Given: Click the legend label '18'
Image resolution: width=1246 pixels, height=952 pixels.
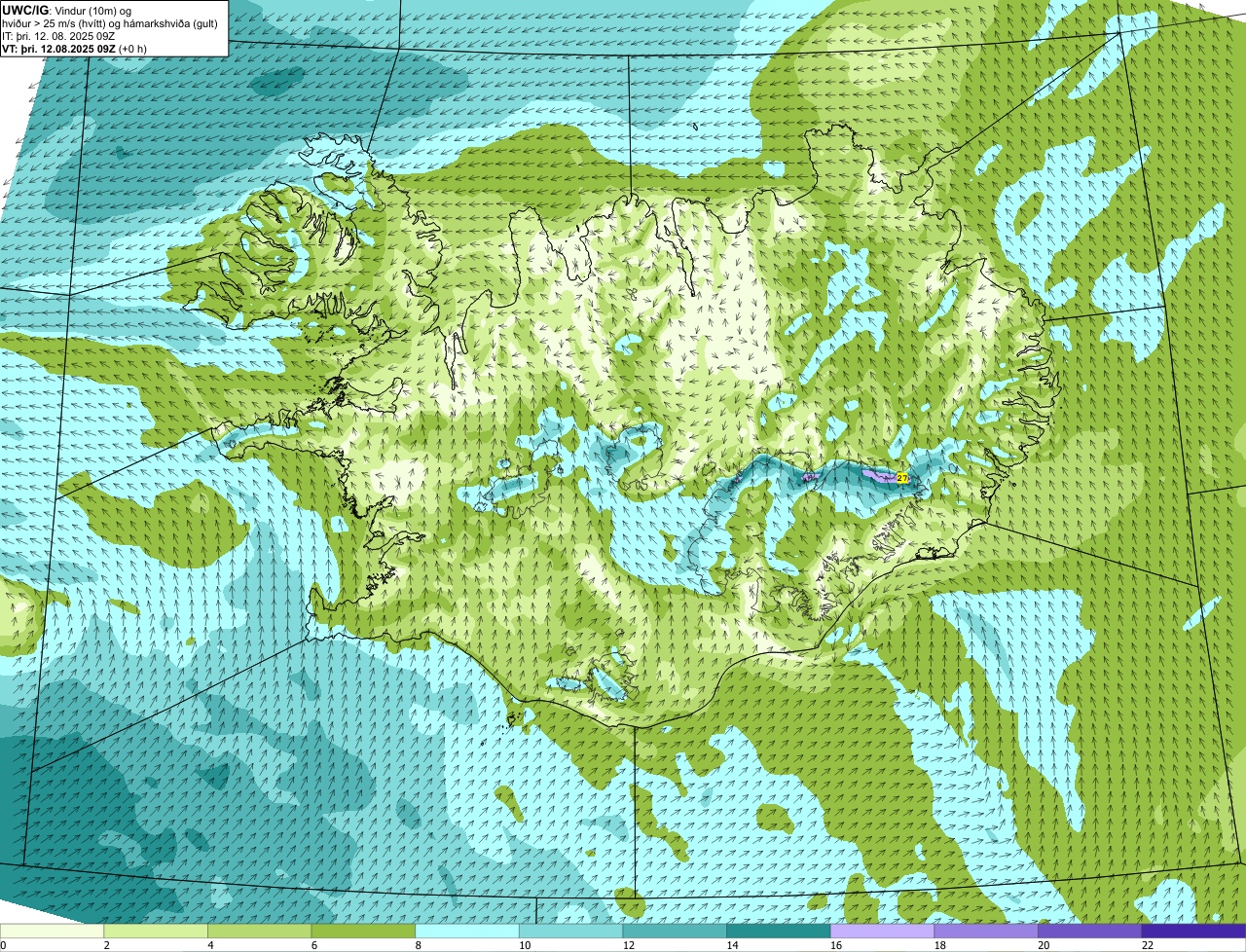Looking at the screenshot, I should tap(939, 945).
